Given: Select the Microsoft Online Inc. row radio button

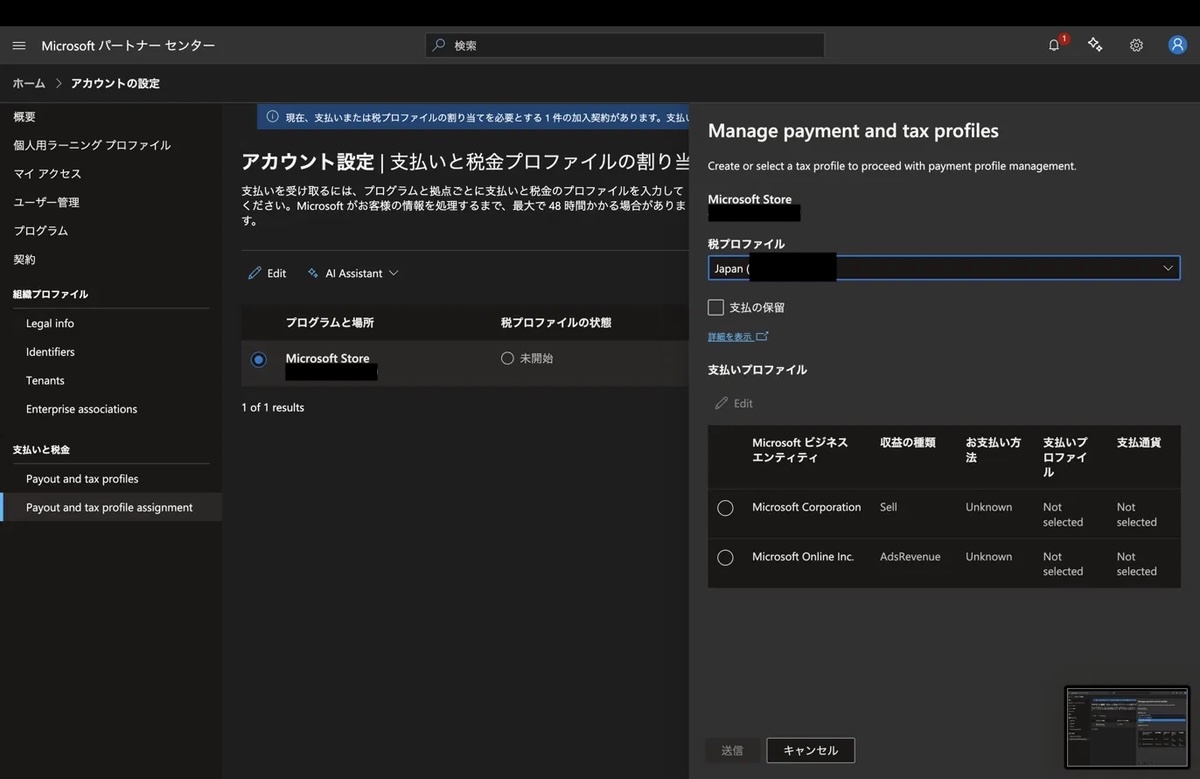Looking at the screenshot, I should [x=726, y=557].
